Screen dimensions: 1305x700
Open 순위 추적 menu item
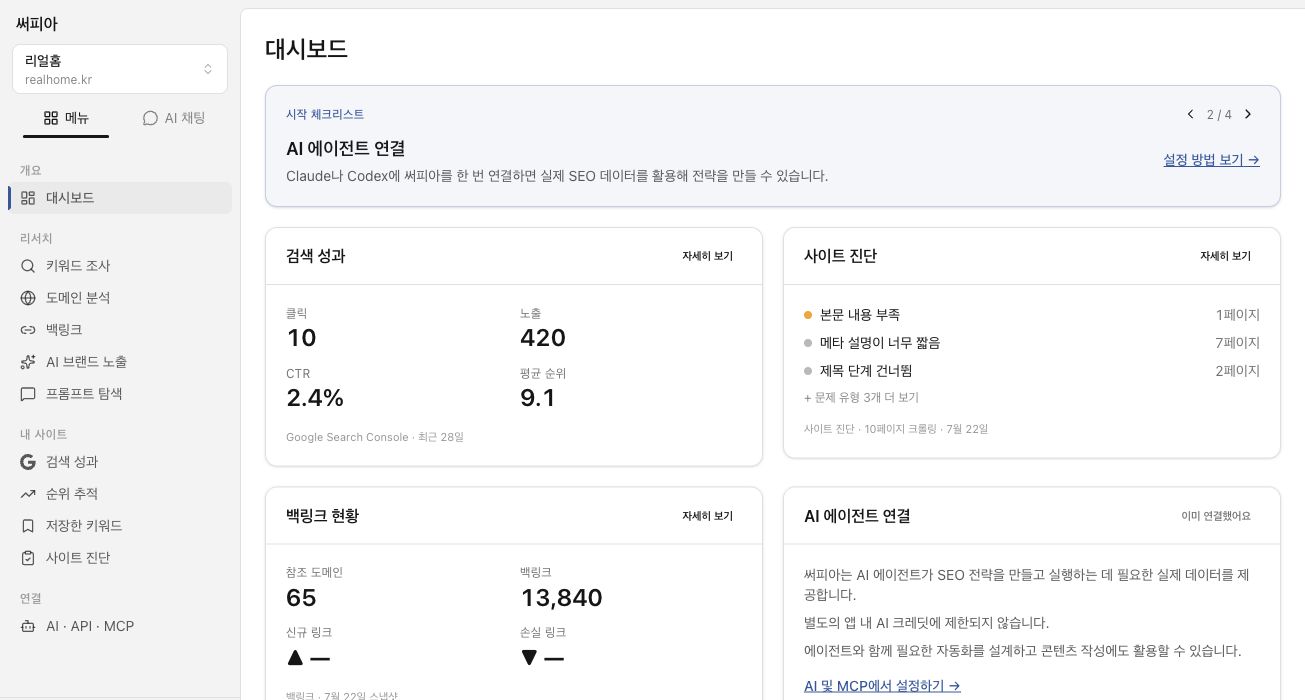[x=120, y=494]
